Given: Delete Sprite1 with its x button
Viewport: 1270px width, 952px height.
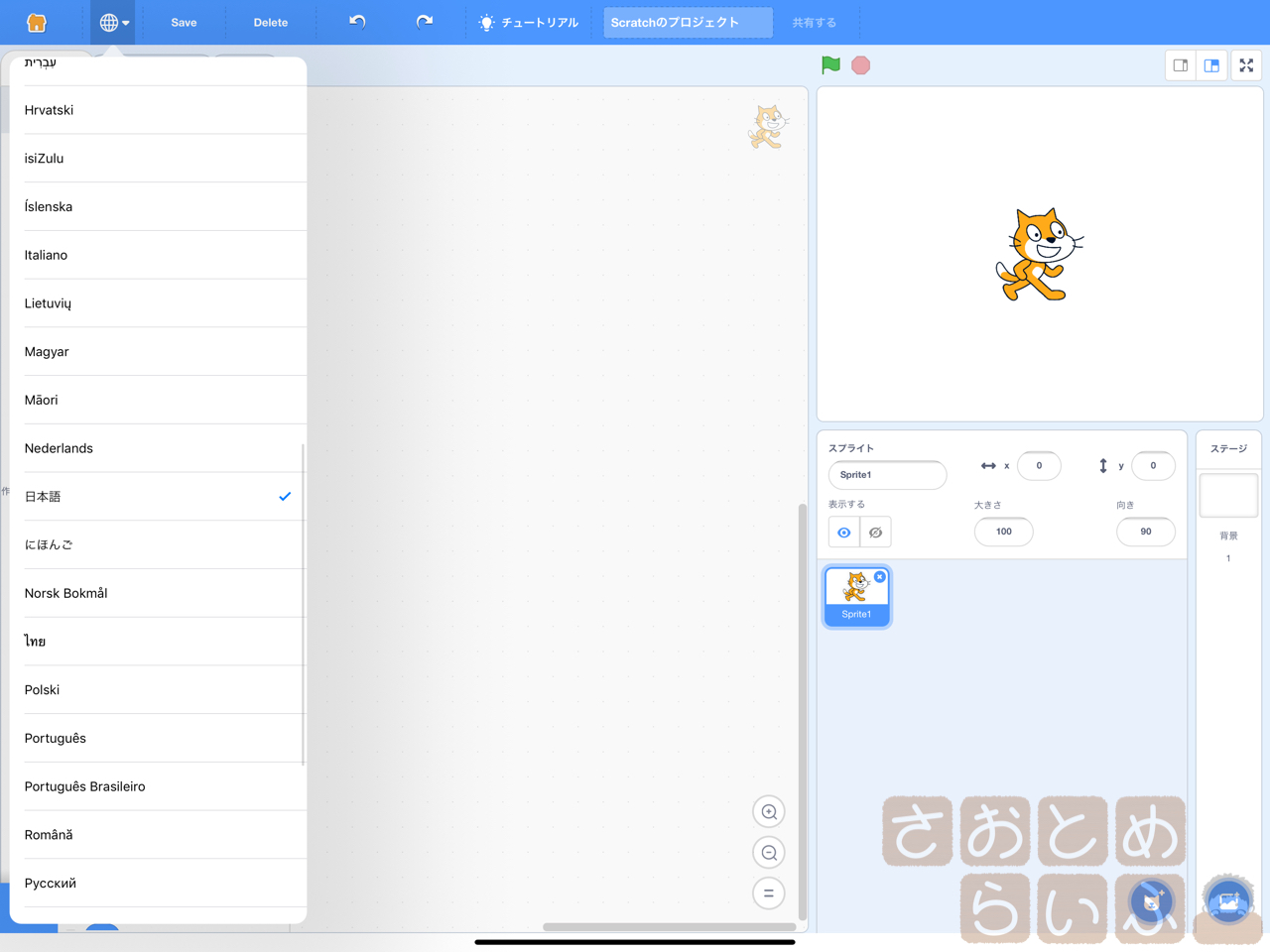Looking at the screenshot, I should 880,576.
